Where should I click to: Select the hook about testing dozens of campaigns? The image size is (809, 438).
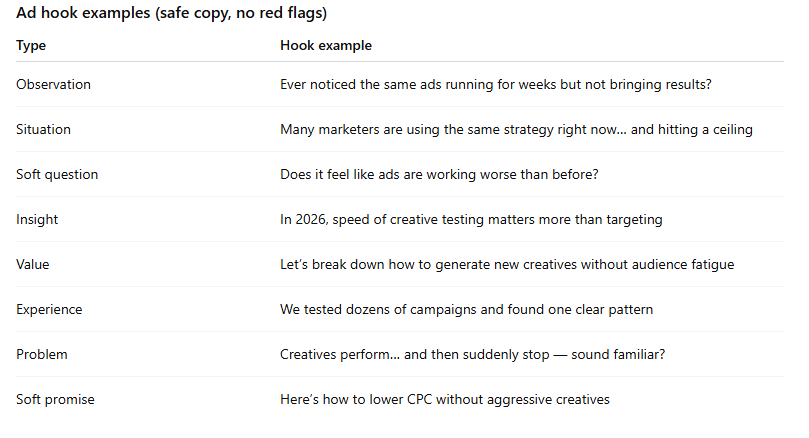pos(466,310)
